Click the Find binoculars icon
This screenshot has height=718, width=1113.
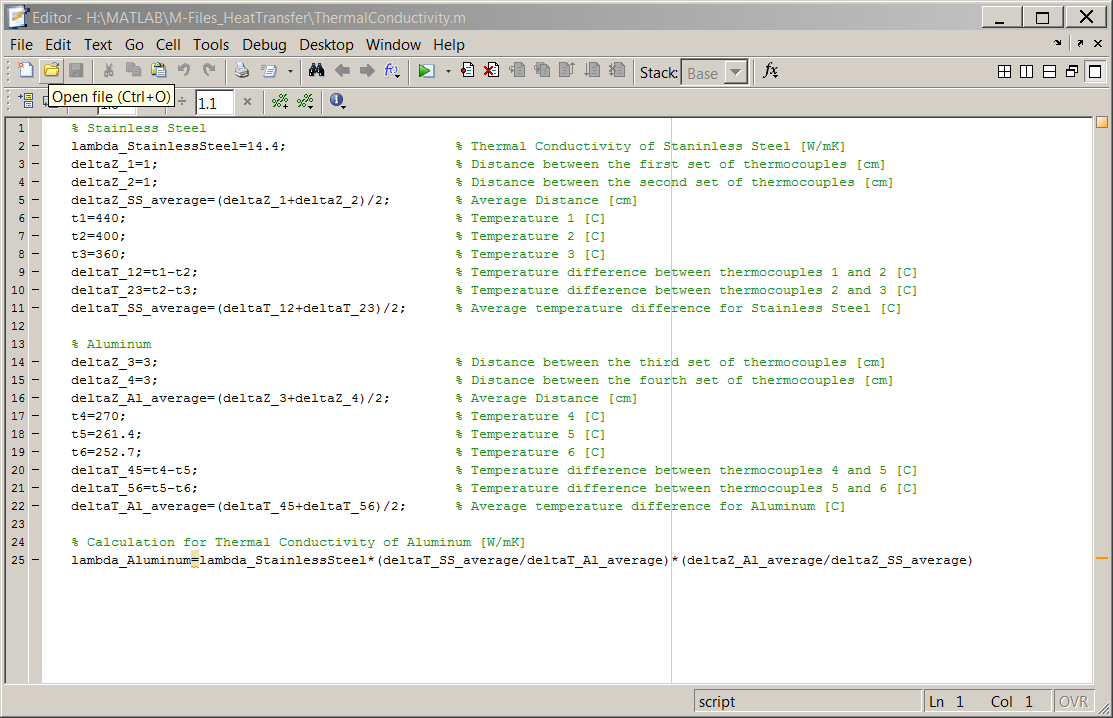coord(317,70)
